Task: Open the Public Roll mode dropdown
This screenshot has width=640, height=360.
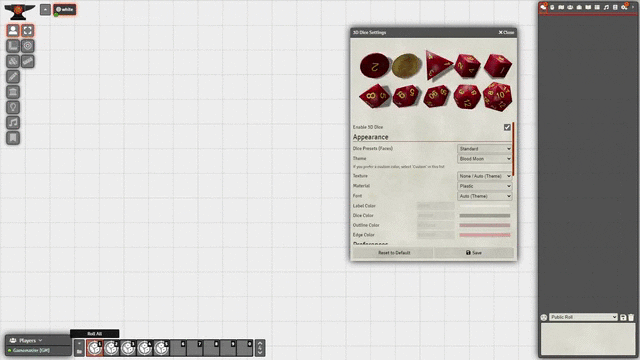Action: pyautogui.click(x=583, y=317)
